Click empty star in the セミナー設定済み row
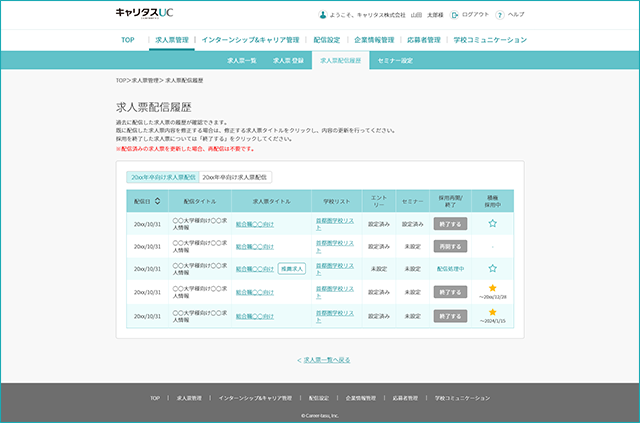Viewport: 640px width, 423px height. 493,223
